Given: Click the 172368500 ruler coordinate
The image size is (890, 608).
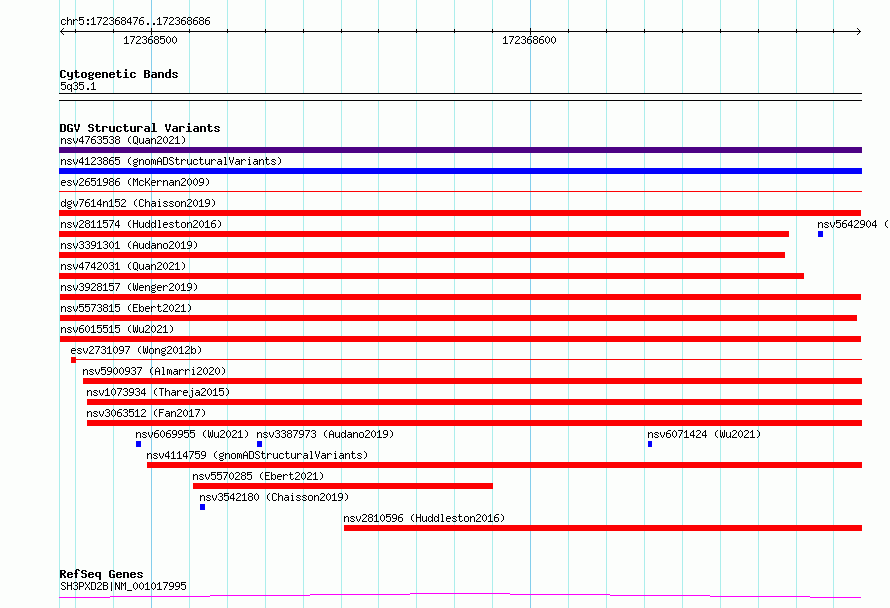Looking at the screenshot, I should point(150,40).
